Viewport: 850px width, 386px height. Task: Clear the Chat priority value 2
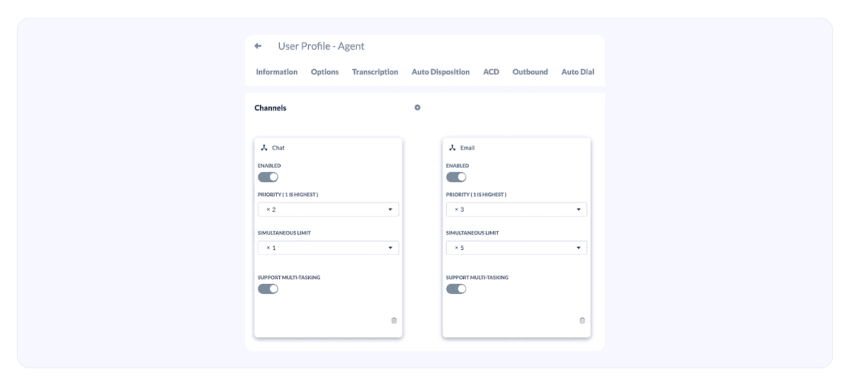268,209
